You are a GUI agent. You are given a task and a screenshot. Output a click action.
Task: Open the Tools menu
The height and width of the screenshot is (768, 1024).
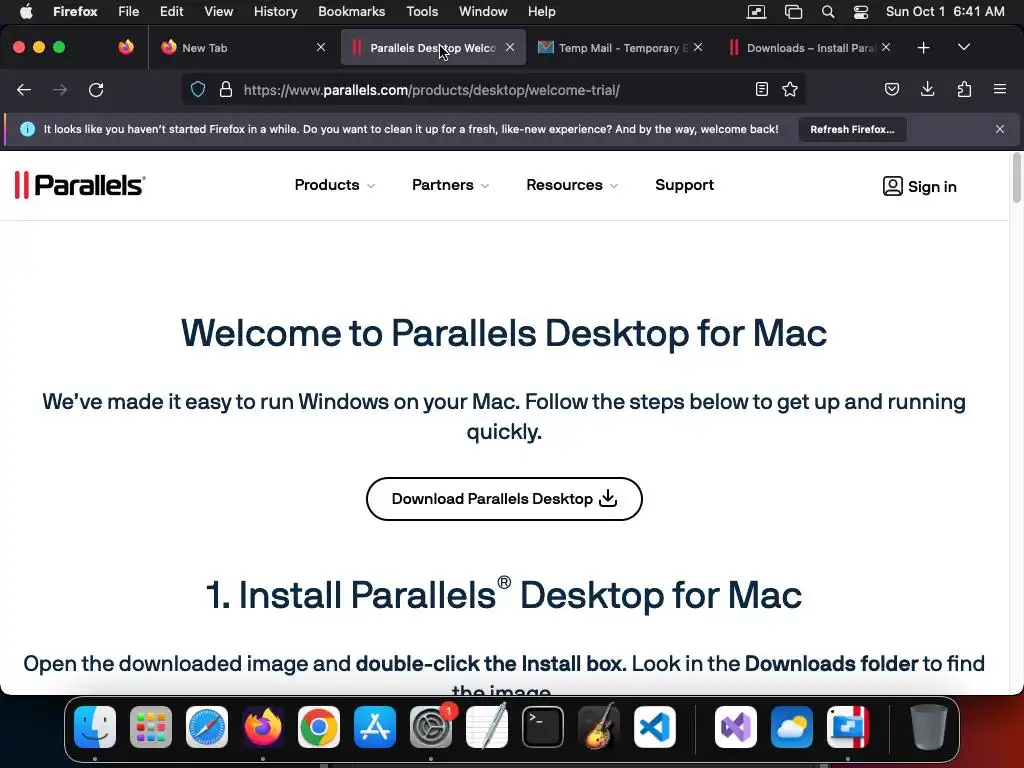422,12
